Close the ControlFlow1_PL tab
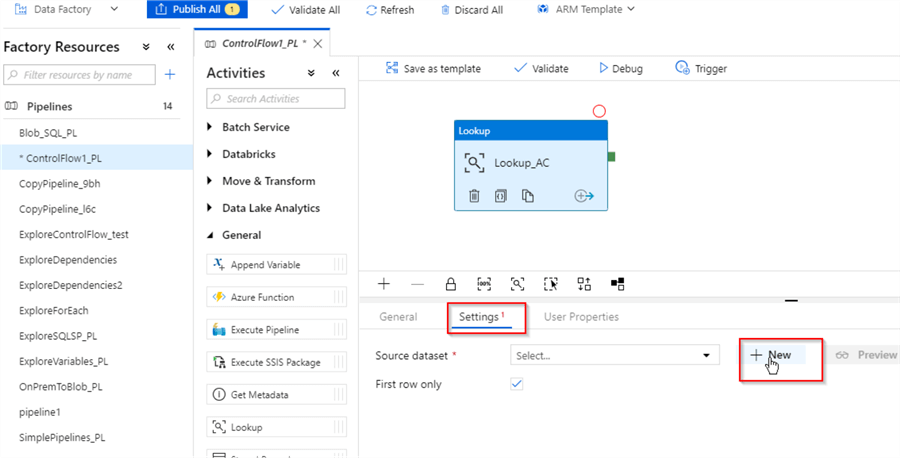This screenshot has width=900, height=458. [x=317, y=43]
